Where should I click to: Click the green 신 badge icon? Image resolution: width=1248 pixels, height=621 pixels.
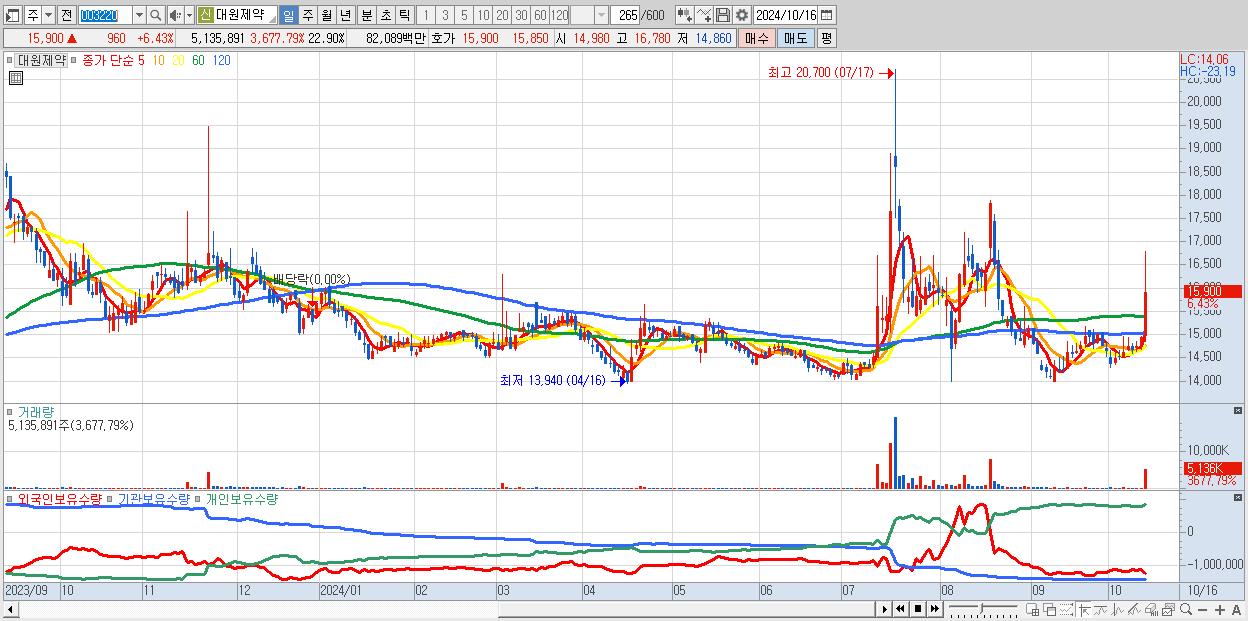pos(205,15)
